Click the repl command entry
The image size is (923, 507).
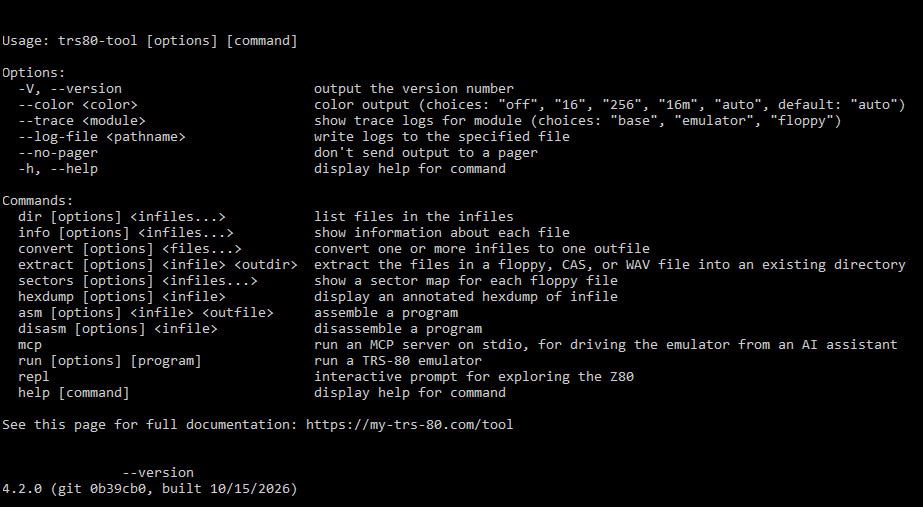(34, 377)
